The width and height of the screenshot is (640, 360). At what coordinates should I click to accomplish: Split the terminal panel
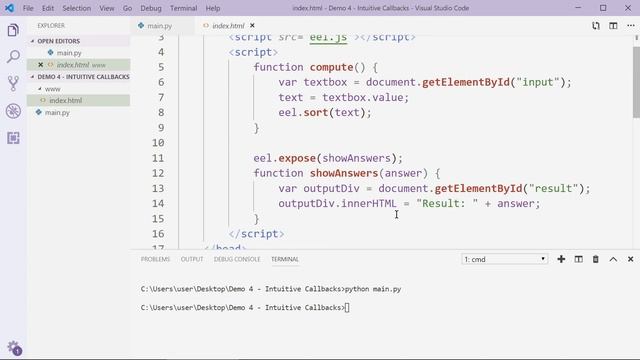tap(578, 259)
